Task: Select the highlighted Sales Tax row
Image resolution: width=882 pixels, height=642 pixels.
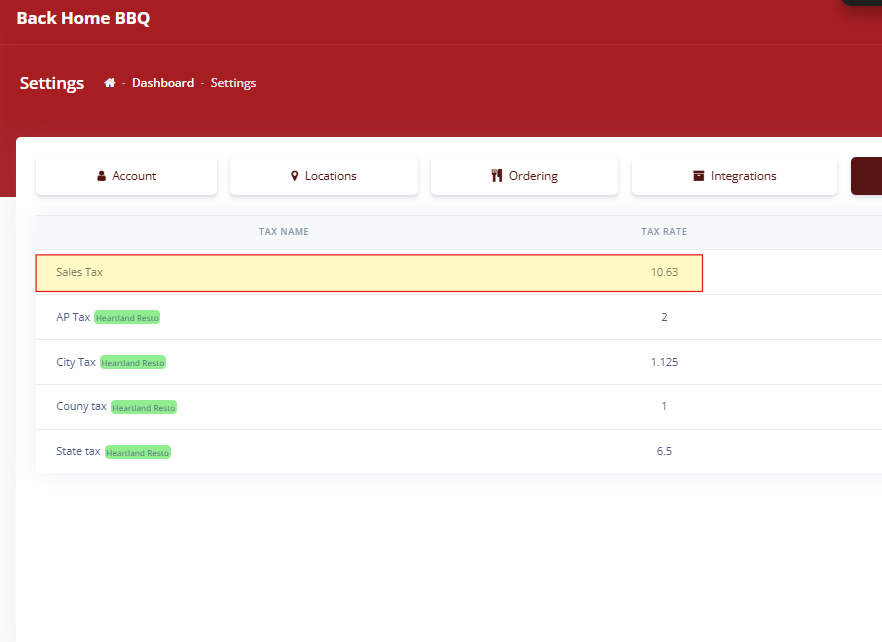Action: pos(369,272)
